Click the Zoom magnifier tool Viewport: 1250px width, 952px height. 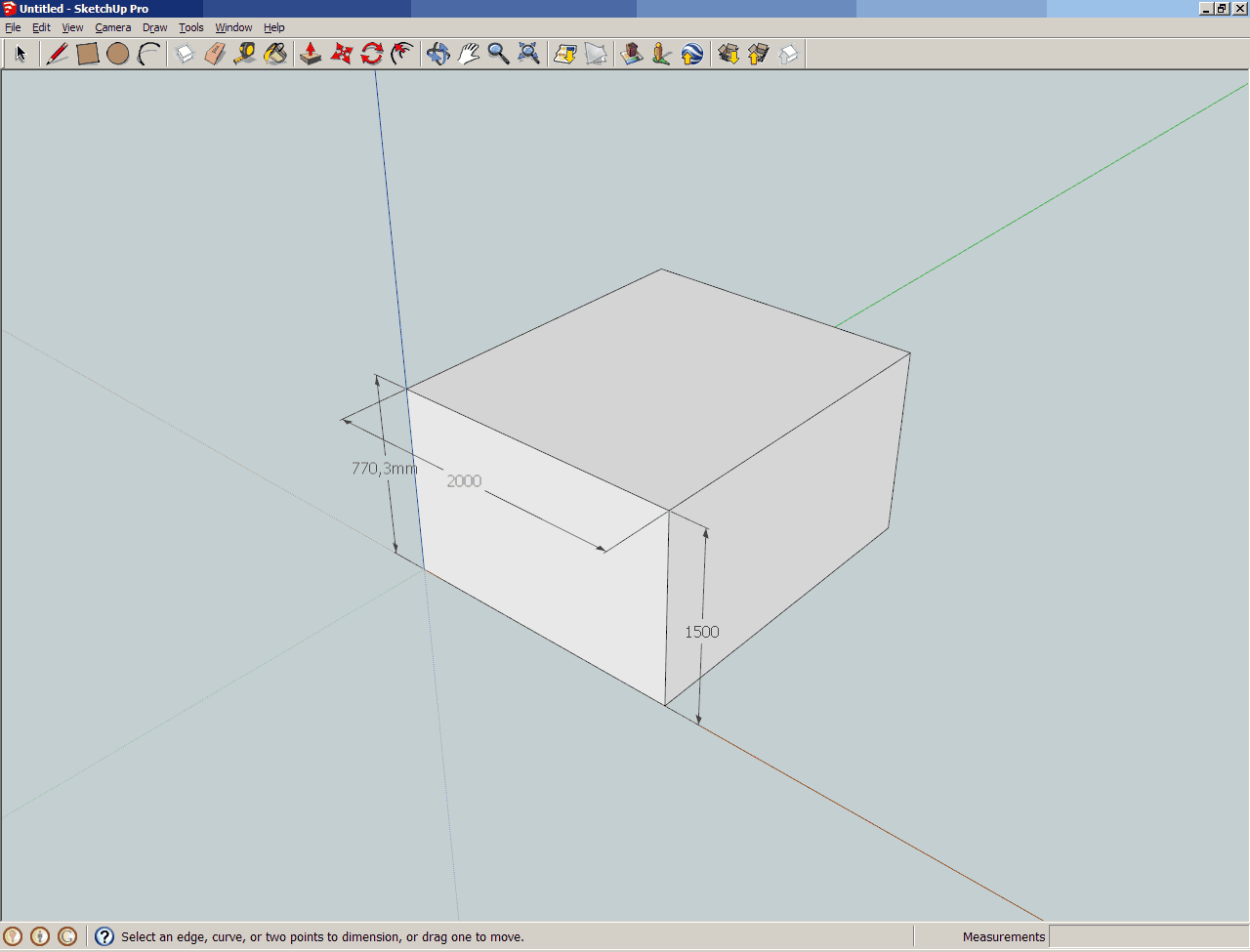[x=499, y=54]
